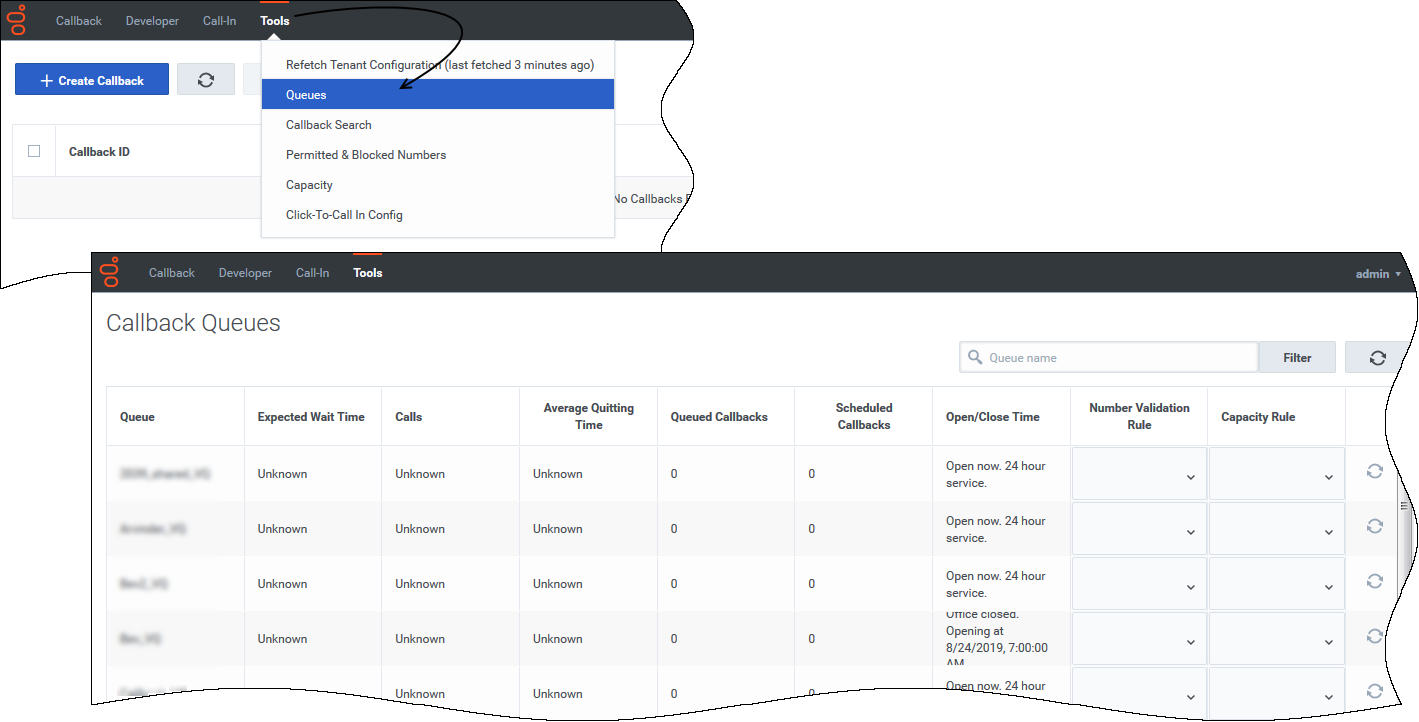Refresh the queue row showing Office closed
The height and width of the screenshot is (722, 1419).
[1374, 636]
